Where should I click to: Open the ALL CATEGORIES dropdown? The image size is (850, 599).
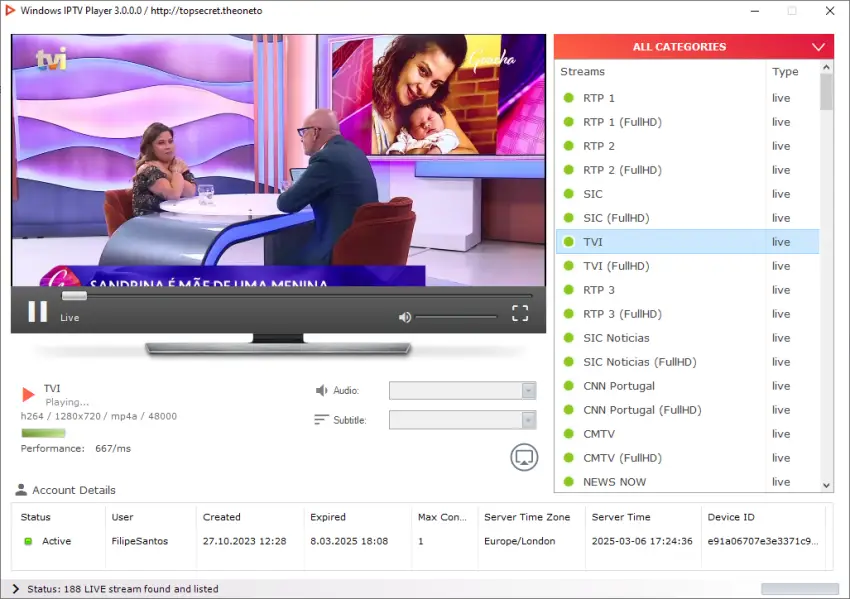coord(694,47)
